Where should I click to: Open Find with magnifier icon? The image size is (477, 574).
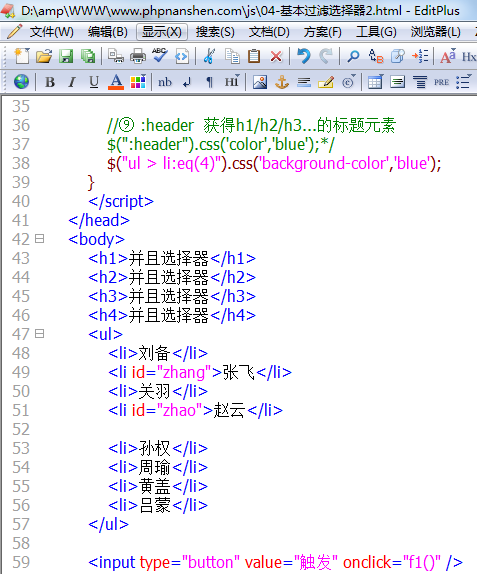(x=353, y=56)
